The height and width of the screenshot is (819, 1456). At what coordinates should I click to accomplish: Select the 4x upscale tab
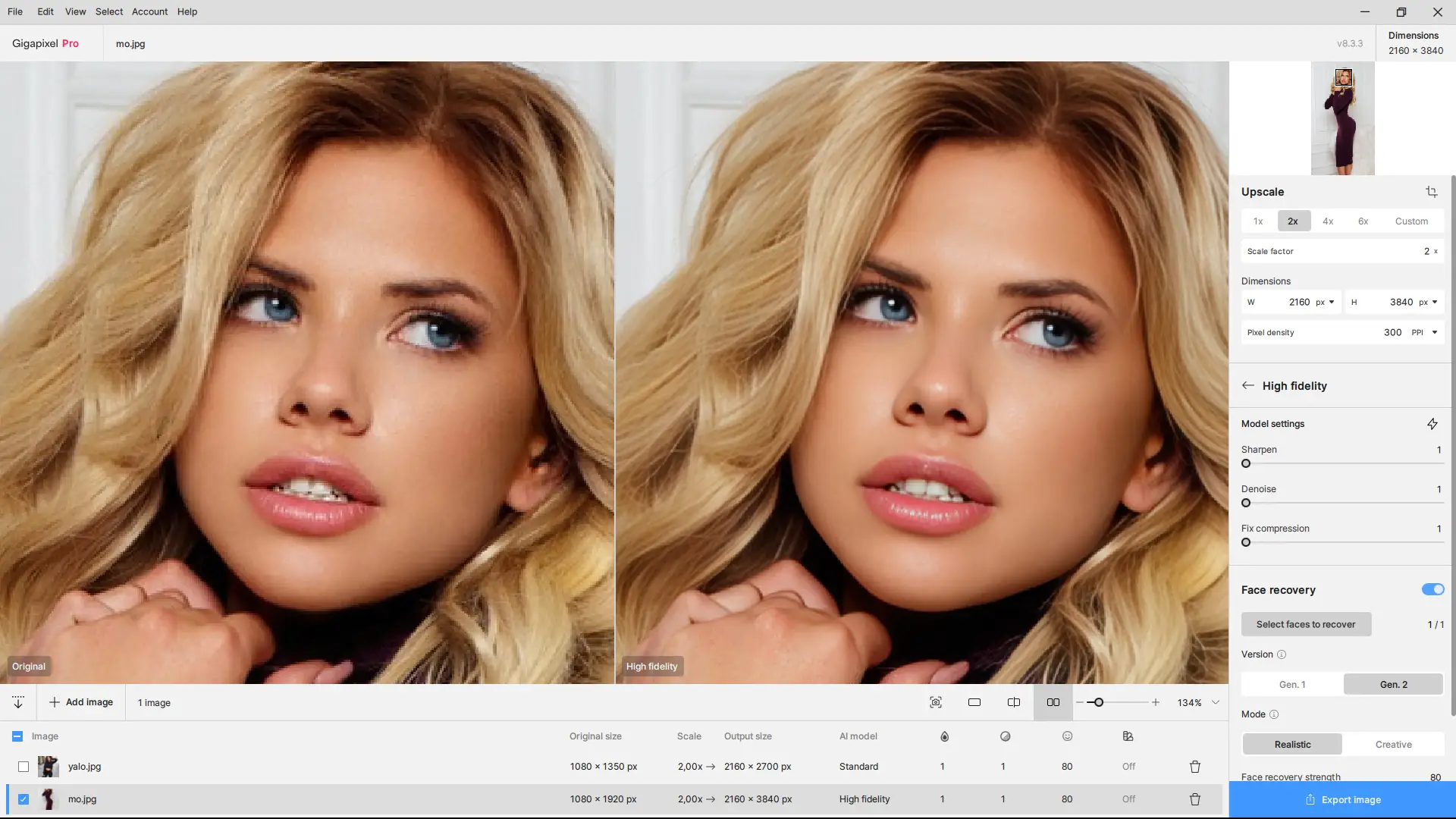pos(1328,221)
